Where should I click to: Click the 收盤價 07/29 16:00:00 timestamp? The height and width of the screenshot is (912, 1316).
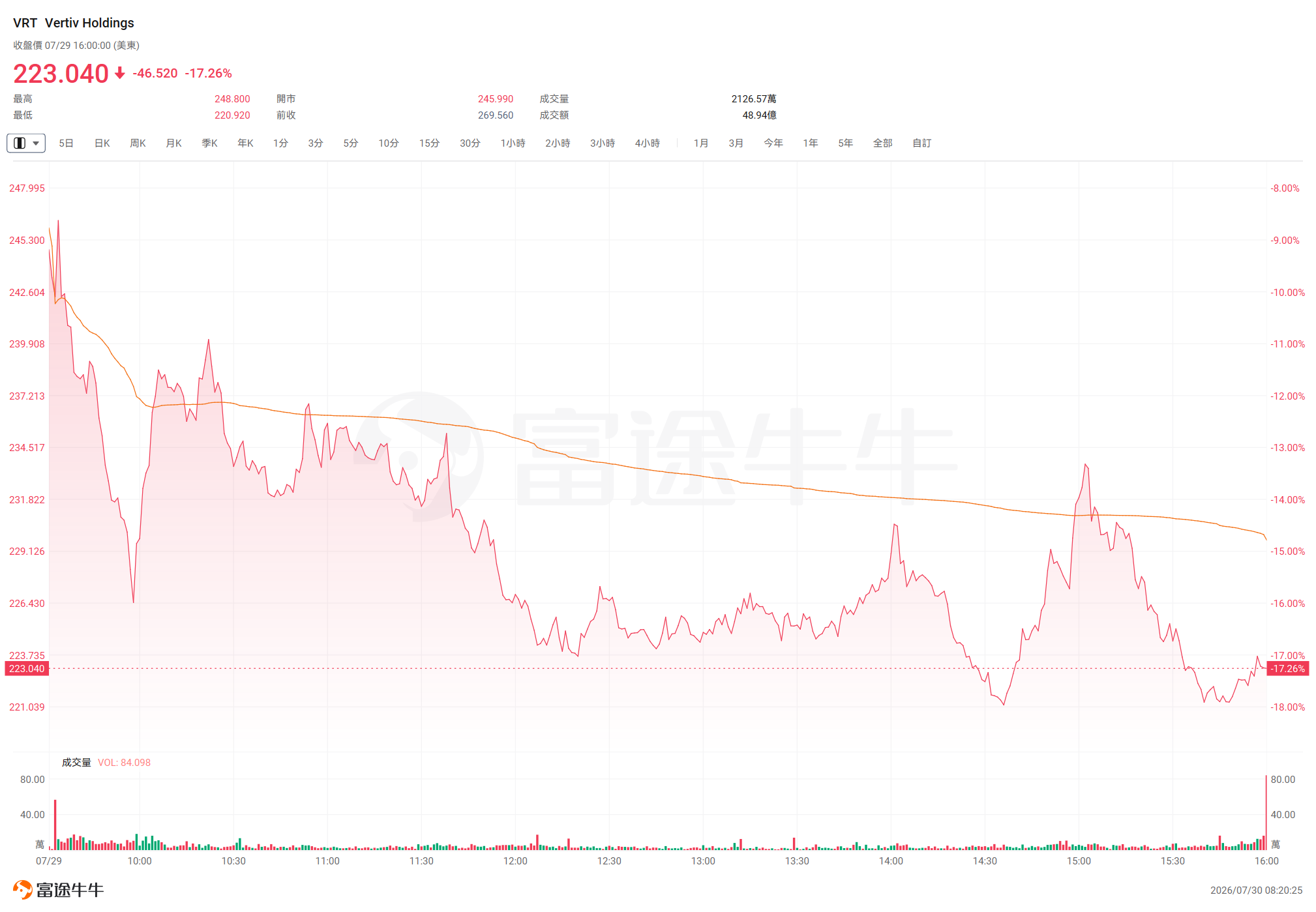tap(76, 46)
